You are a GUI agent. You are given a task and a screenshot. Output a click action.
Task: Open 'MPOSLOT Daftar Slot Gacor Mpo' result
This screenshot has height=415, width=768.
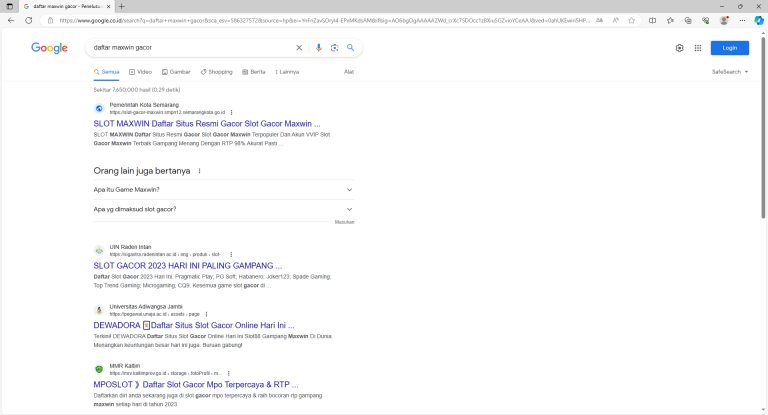(x=196, y=385)
